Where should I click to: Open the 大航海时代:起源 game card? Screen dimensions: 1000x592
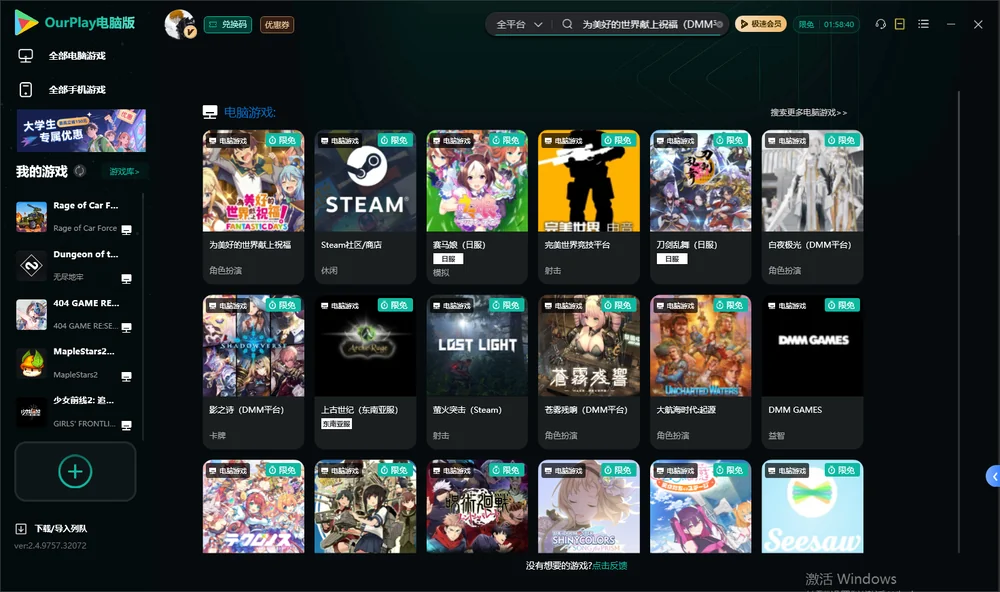tap(700, 372)
